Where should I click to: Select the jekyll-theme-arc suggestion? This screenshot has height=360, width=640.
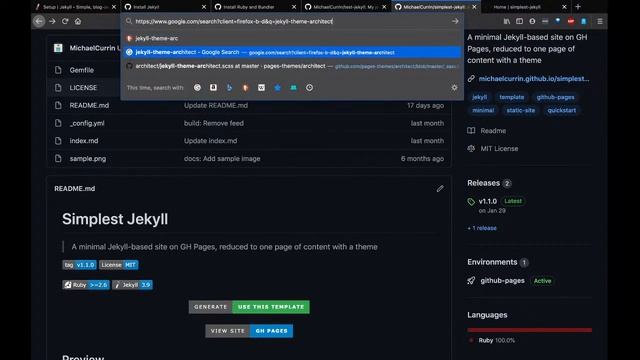(292, 38)
